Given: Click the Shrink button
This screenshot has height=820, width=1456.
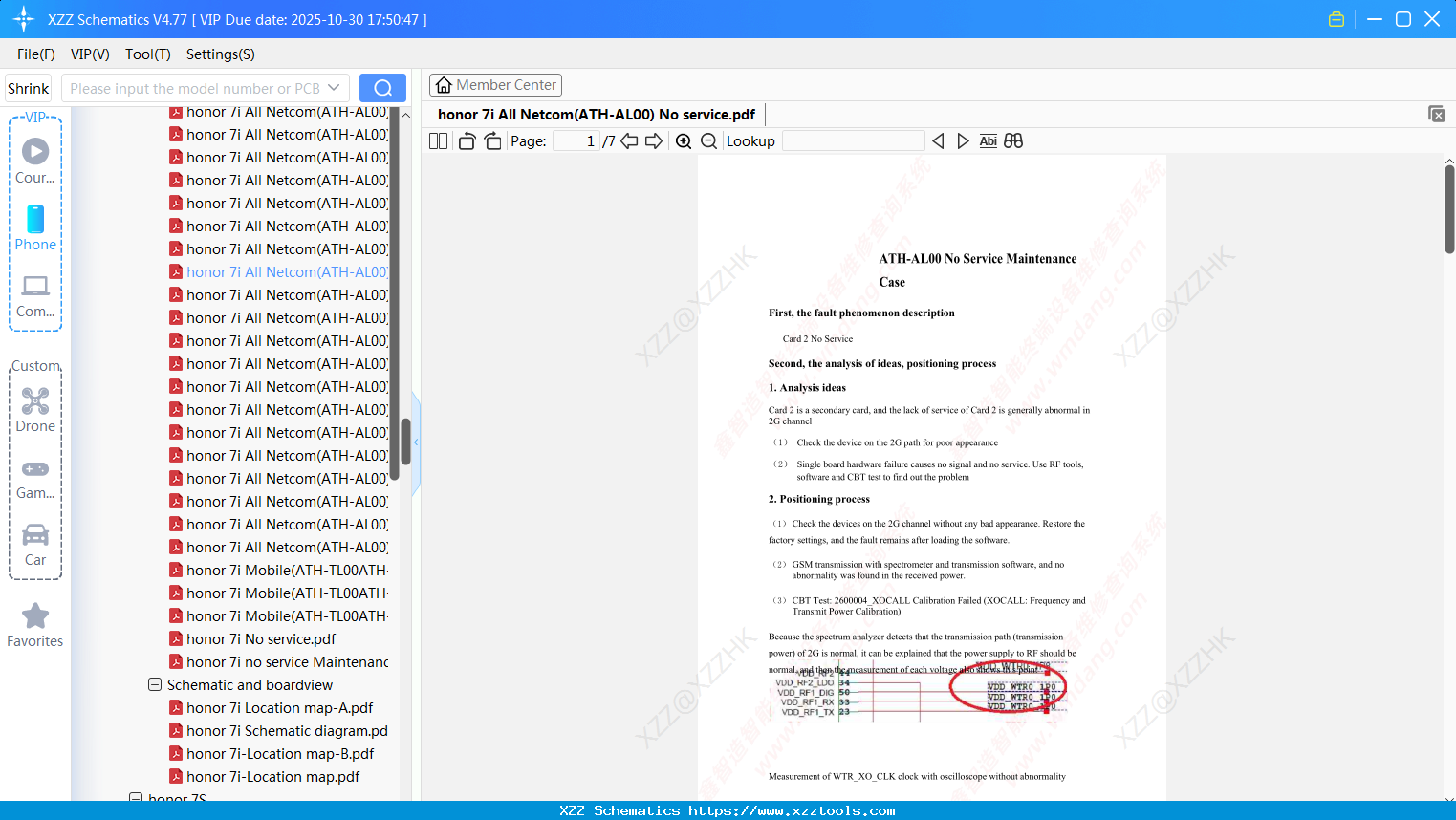Looking at the screenshot, I should click(x=28, y=88).
